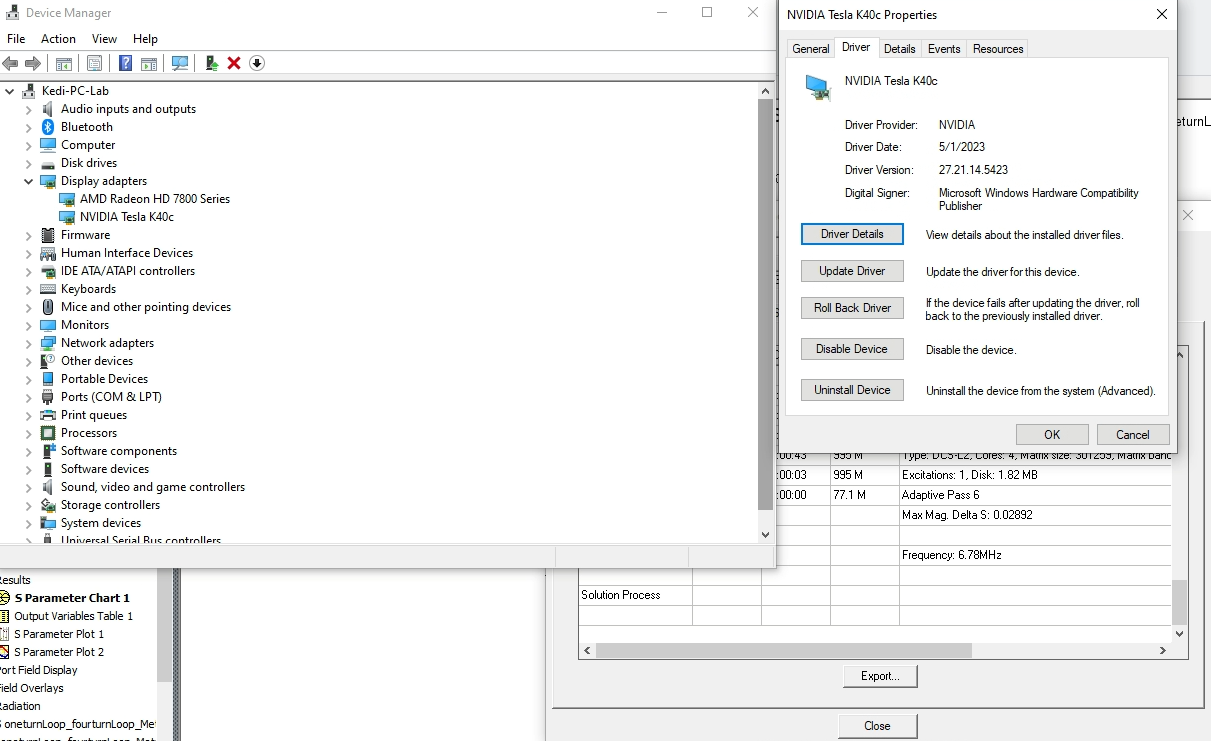Select NVIDIA Tesla K40c in the device tree
The height and width of the screenshot is (741, 1211).
[127, 217]
